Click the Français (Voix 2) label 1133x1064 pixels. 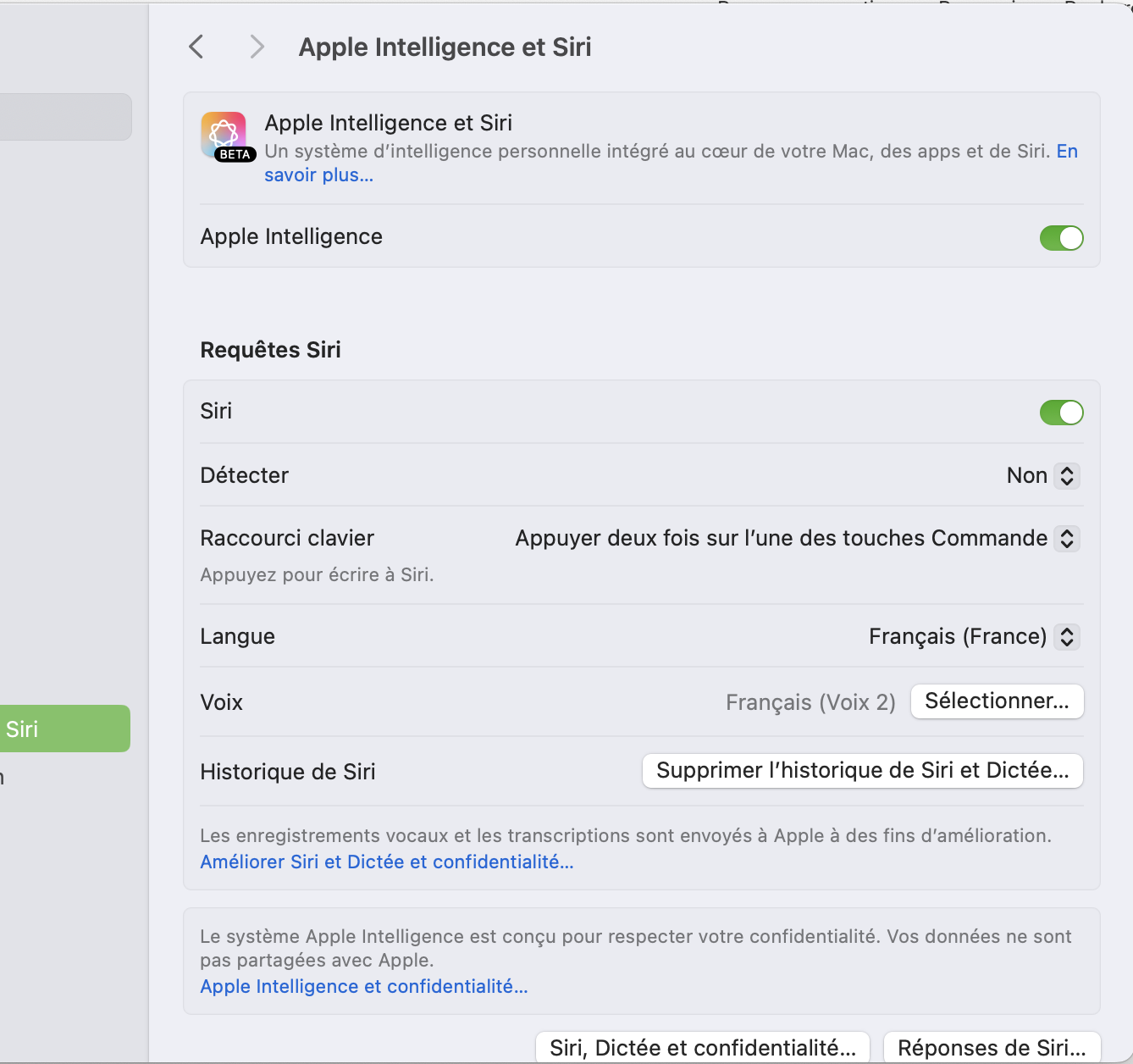tap(810, 702)
